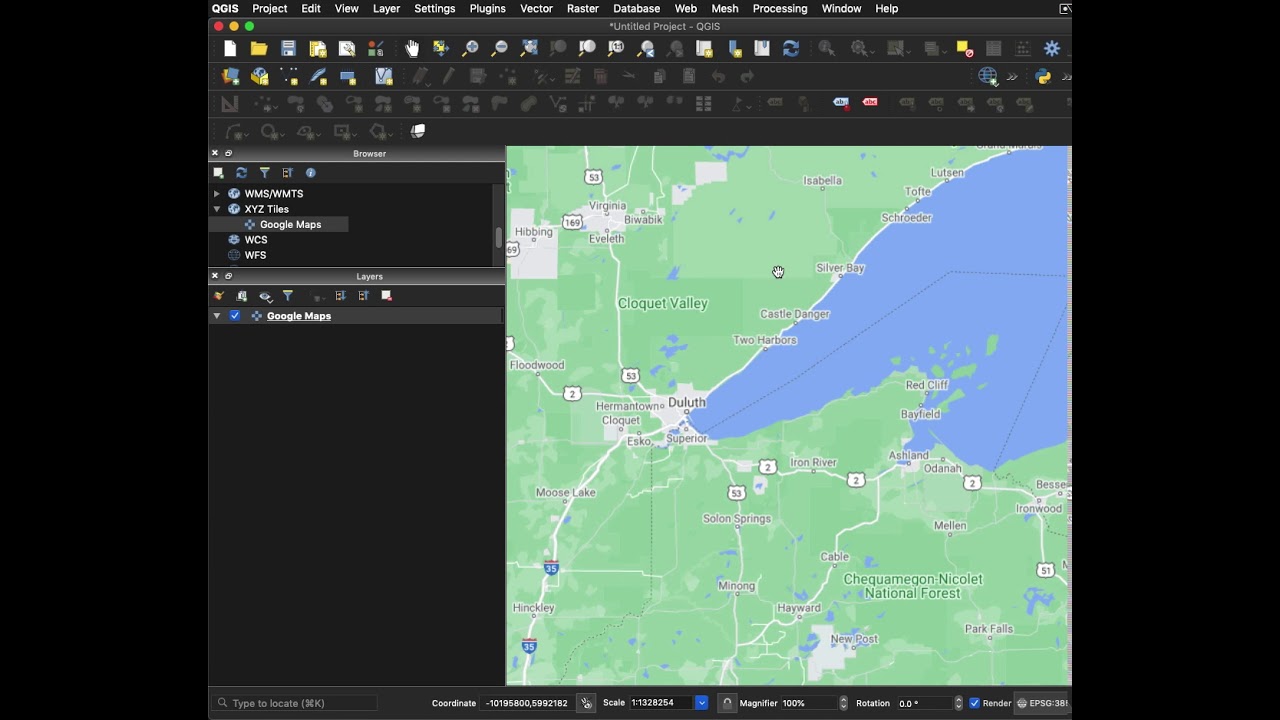Add selected layers in Browser panel

pos(218,173)
